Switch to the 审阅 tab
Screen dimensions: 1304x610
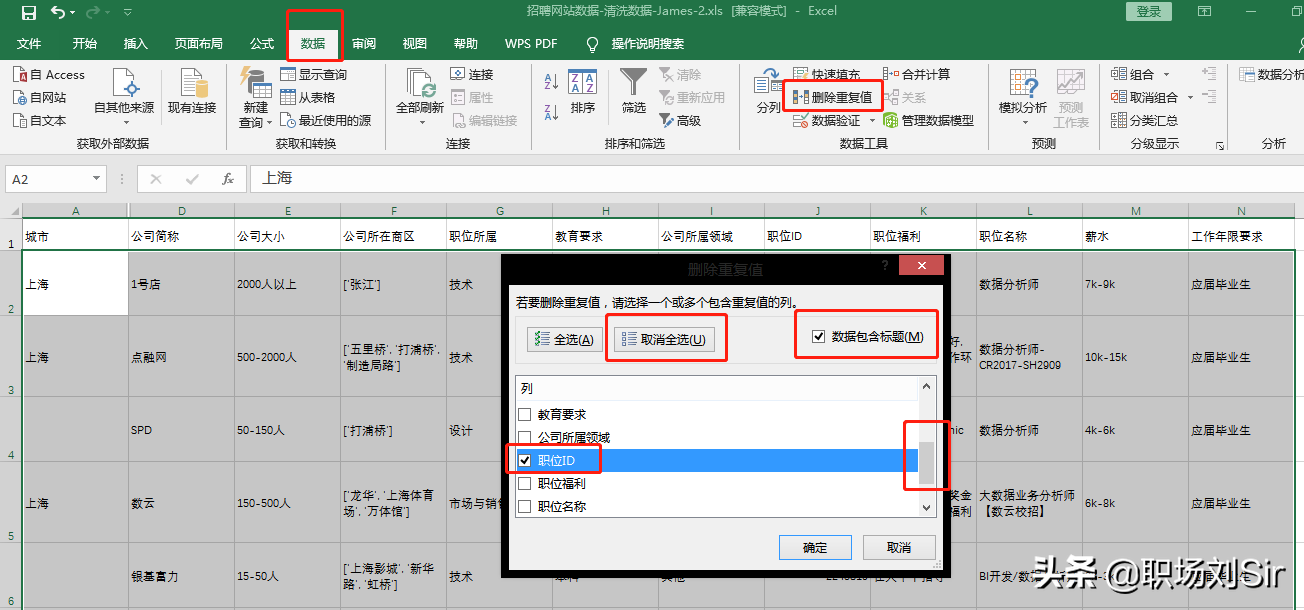point(365,44)
